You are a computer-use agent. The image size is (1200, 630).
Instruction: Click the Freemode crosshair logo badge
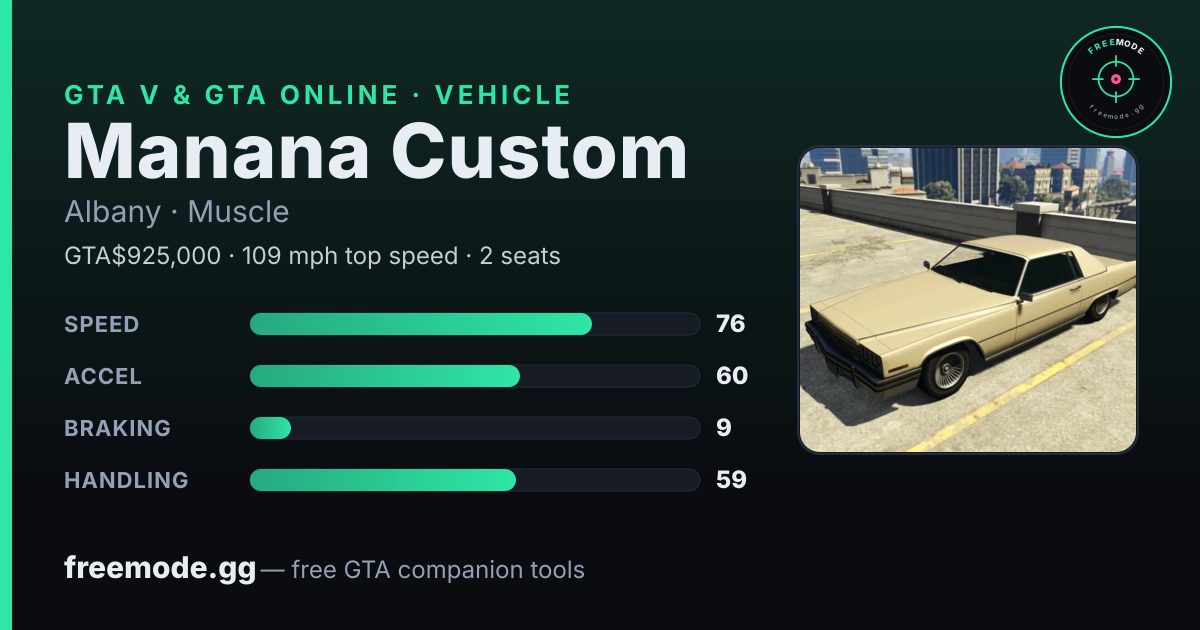1115,81
